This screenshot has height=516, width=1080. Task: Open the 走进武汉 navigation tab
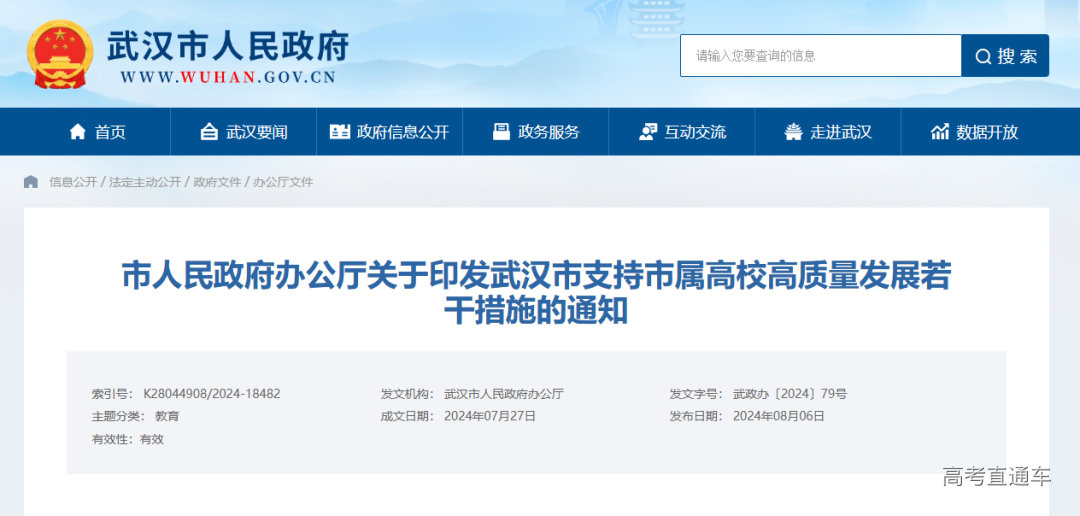[x=828, y=132]
